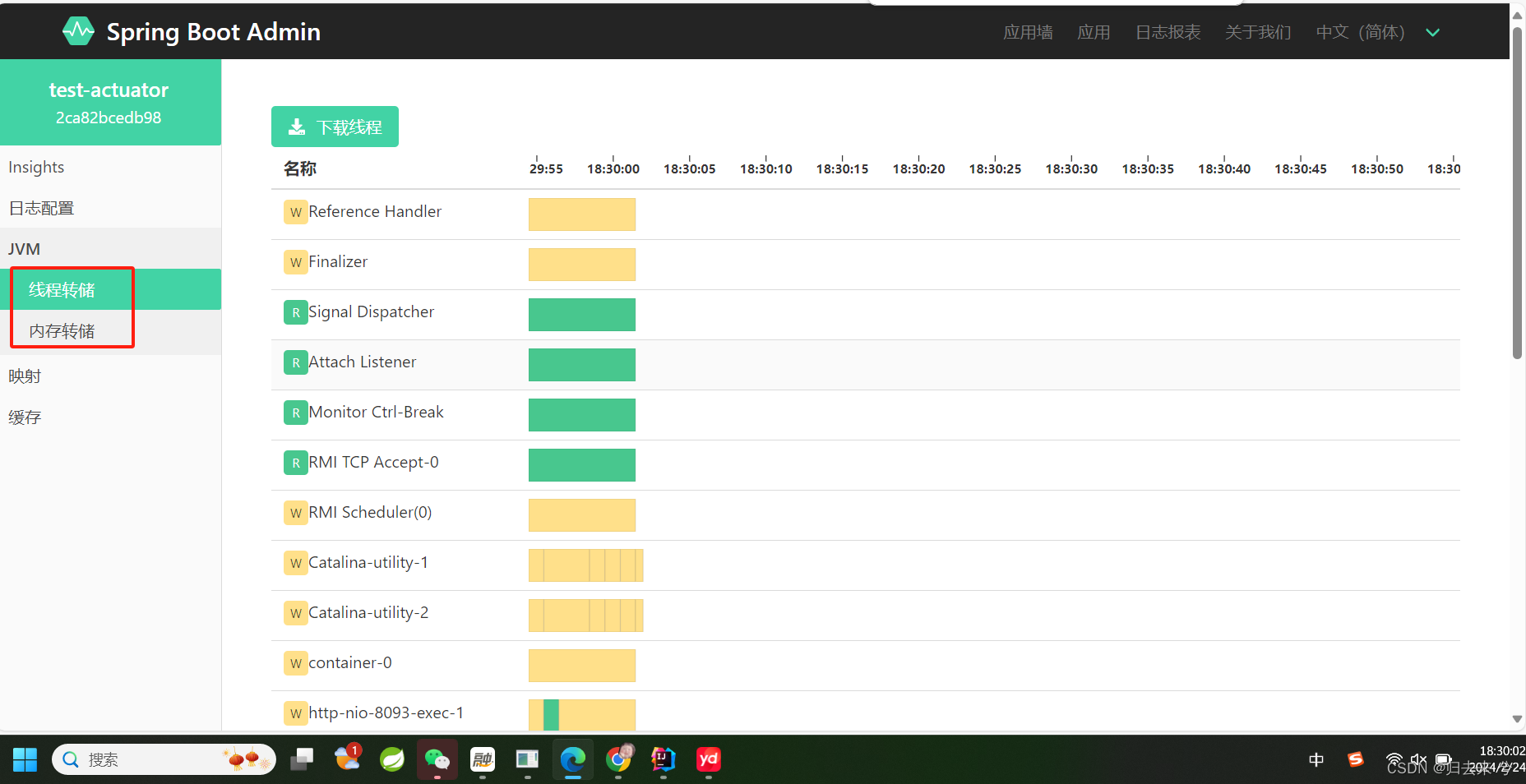Open the 中文 (简体) language selector
The height and width of the screenshot is (784, 1526).
point(1378,32)
